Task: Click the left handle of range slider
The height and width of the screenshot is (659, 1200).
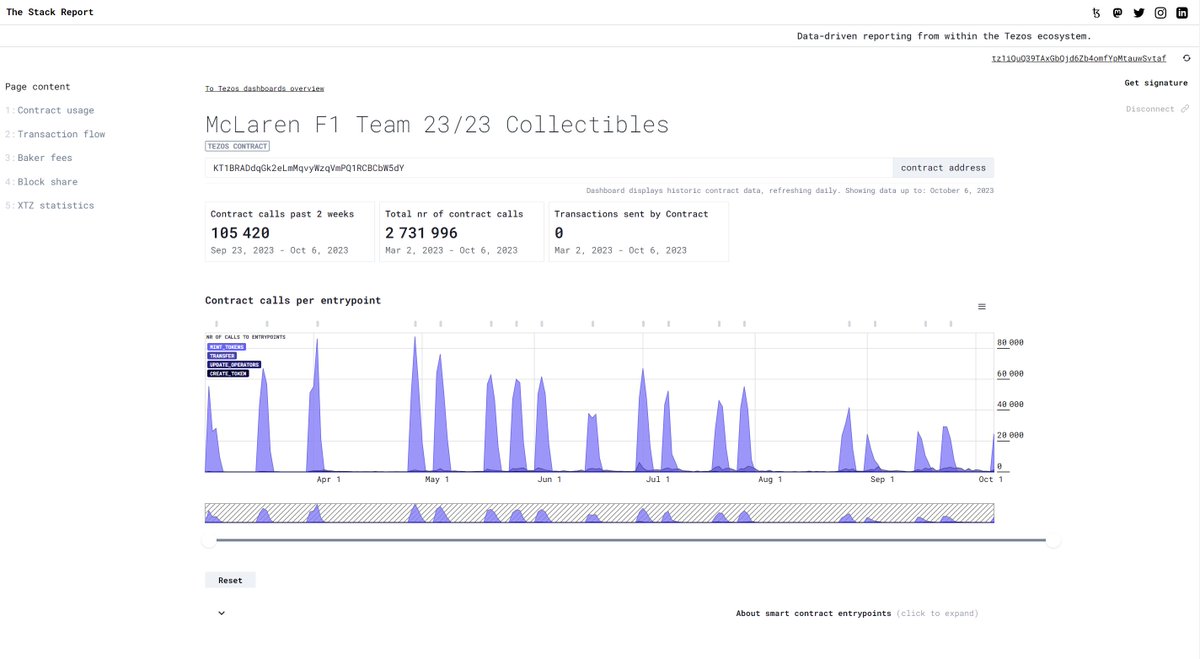Action: coord(209,541)
